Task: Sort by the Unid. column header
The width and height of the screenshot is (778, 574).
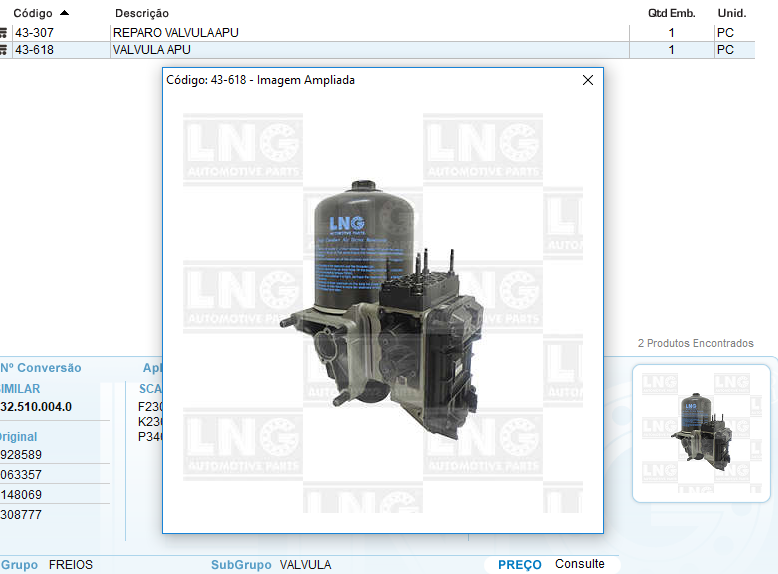Action: point(732,13)
